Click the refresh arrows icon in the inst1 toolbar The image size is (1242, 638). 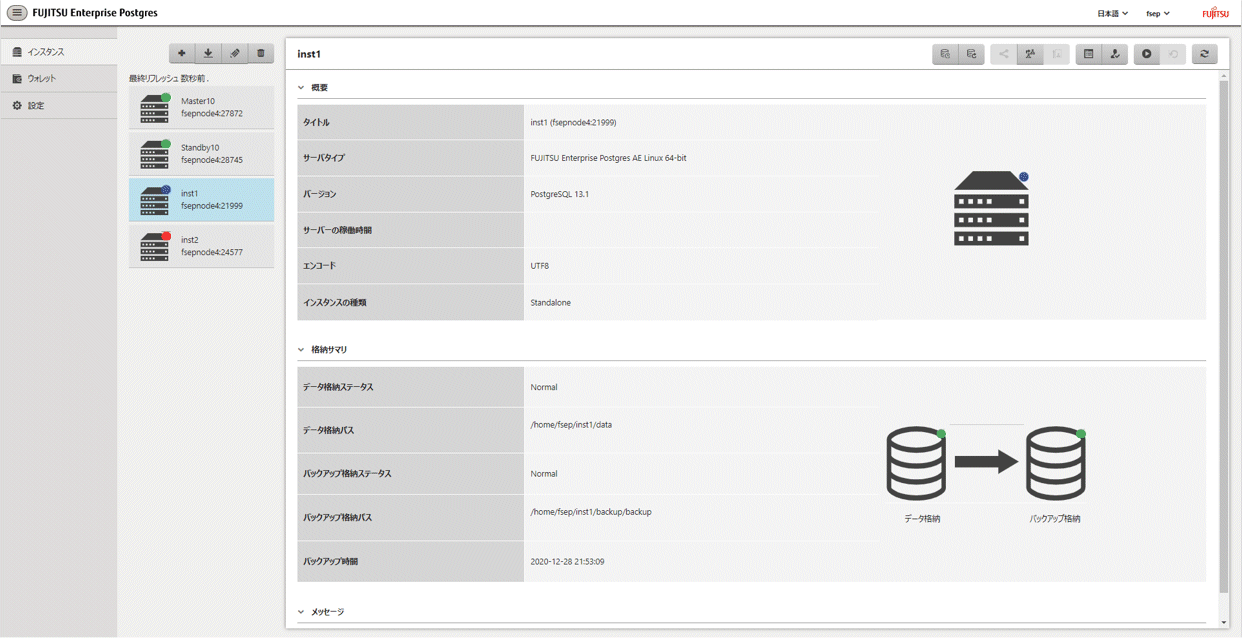(1204, 54)
